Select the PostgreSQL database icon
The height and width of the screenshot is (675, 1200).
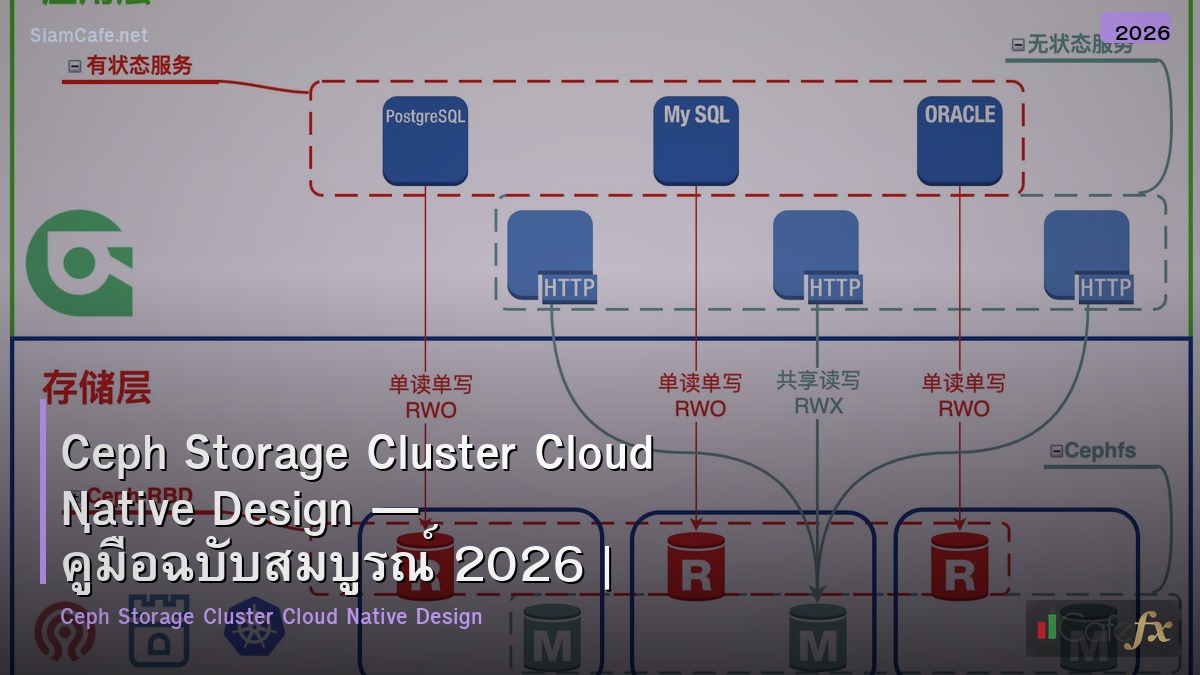[x=425, y=140]
